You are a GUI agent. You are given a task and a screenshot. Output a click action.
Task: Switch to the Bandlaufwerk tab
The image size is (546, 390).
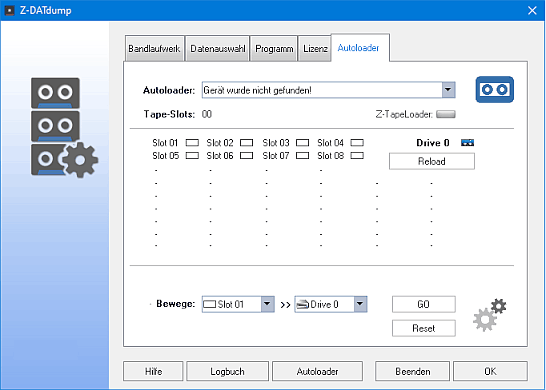click(154, 48)
